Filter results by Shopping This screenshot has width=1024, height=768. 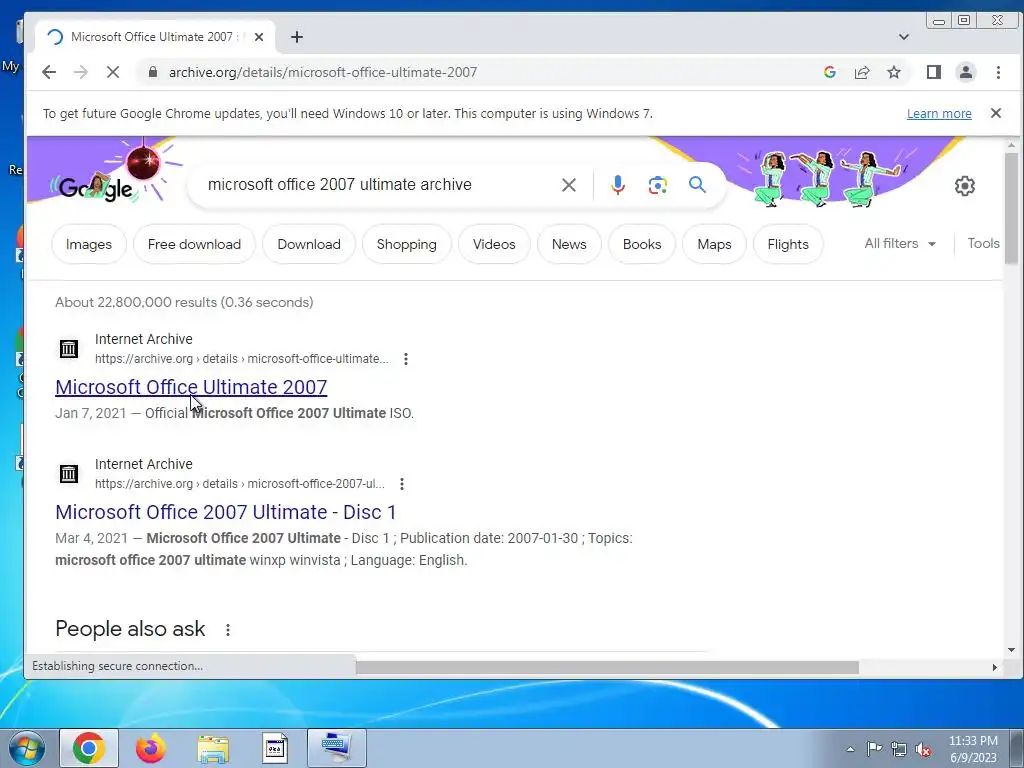(x=406, y=244)
